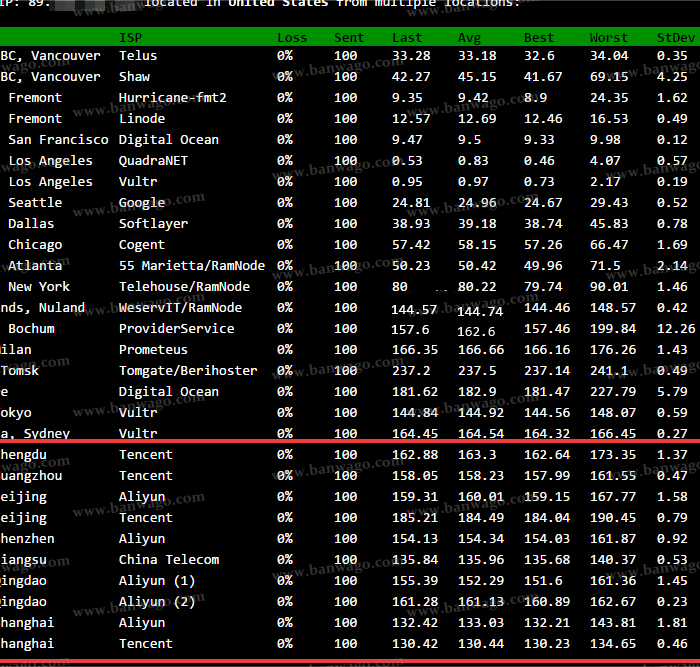Click the Loss column header
Image resolution: width=700 pixels, height=667 pixels.
[x=292, y=38]
